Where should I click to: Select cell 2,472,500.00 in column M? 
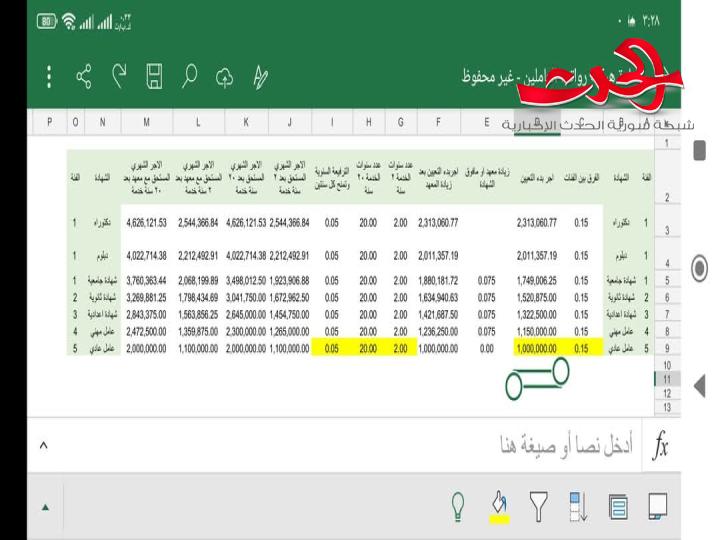click(146, 332)
